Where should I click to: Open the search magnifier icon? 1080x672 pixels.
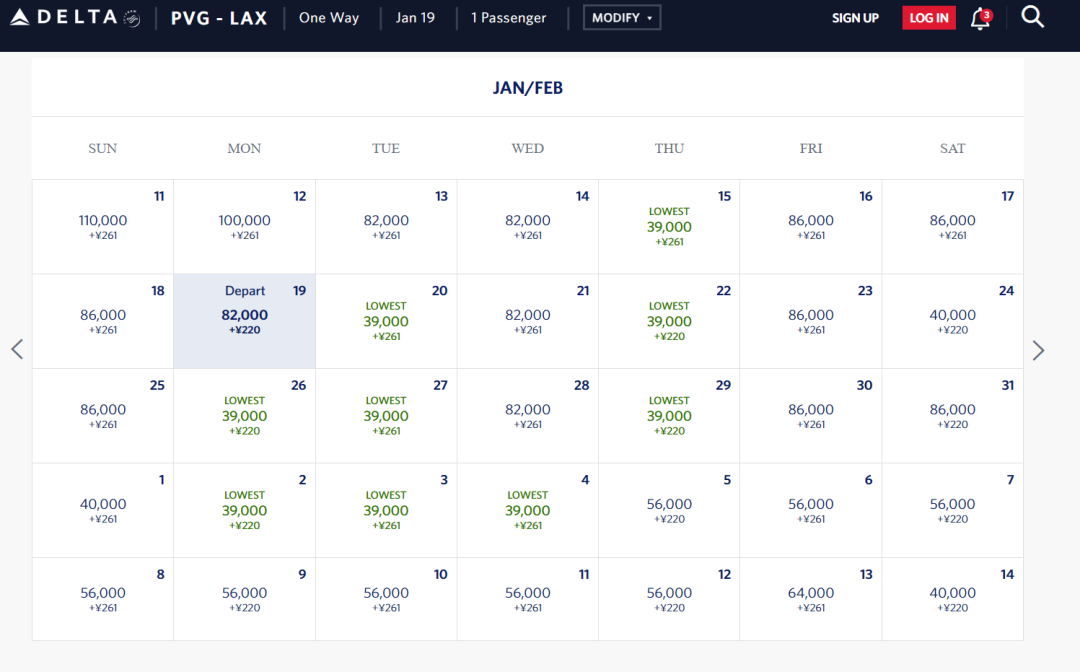[x=1032, y=17]
